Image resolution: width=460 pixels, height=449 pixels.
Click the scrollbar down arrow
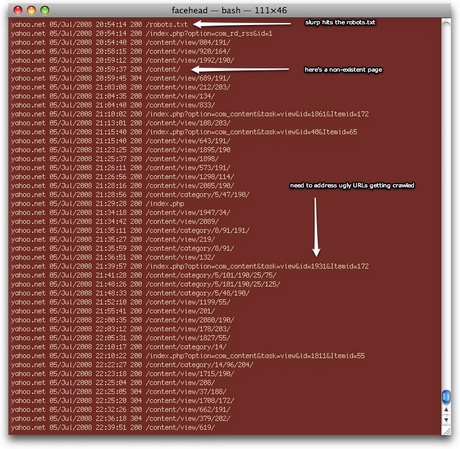coord(446,420)
